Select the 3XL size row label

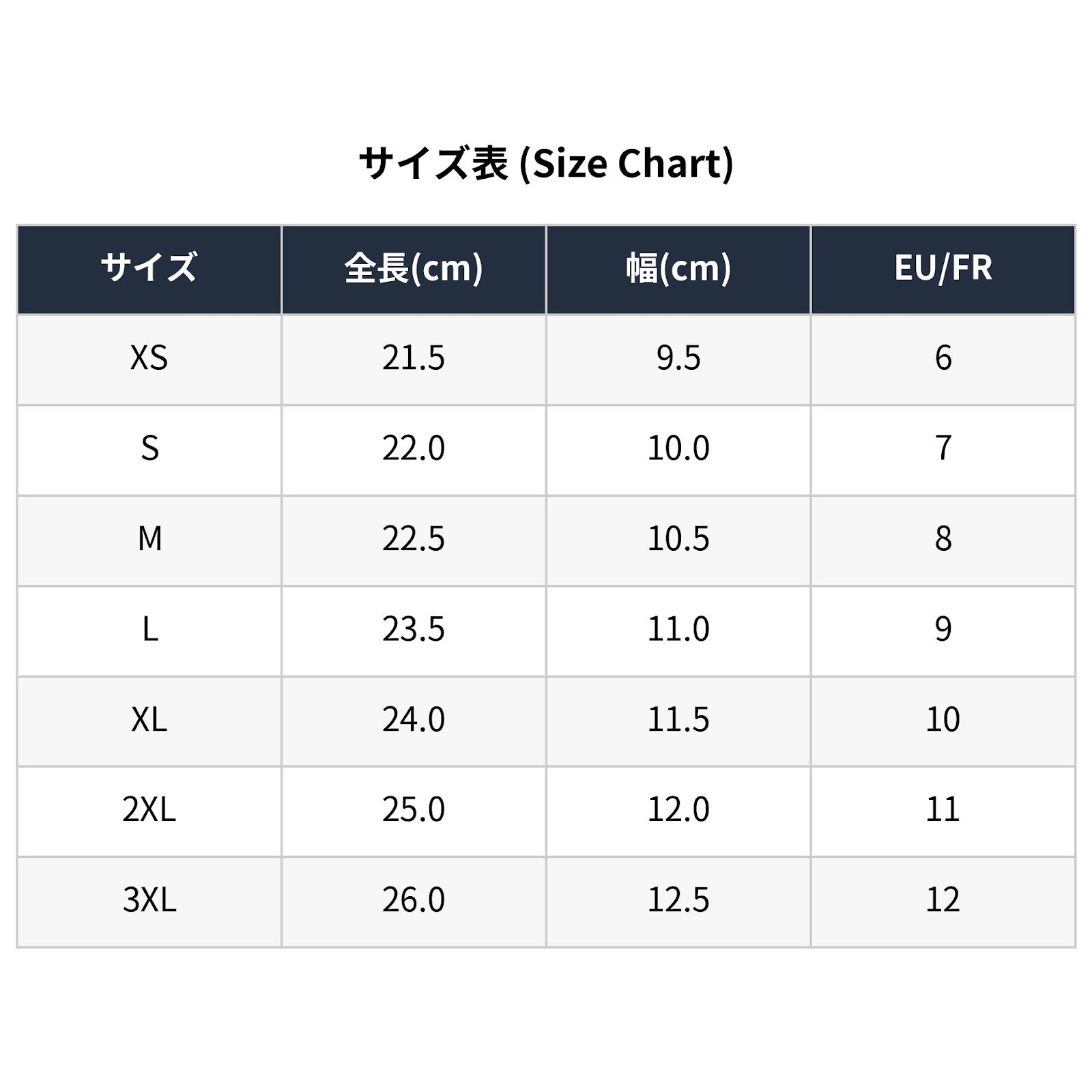click(x=149, y=901)
